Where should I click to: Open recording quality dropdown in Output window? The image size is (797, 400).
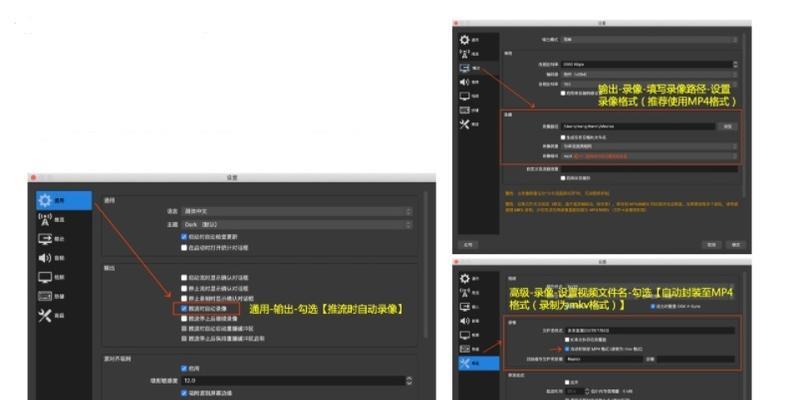tap(649, 146)
